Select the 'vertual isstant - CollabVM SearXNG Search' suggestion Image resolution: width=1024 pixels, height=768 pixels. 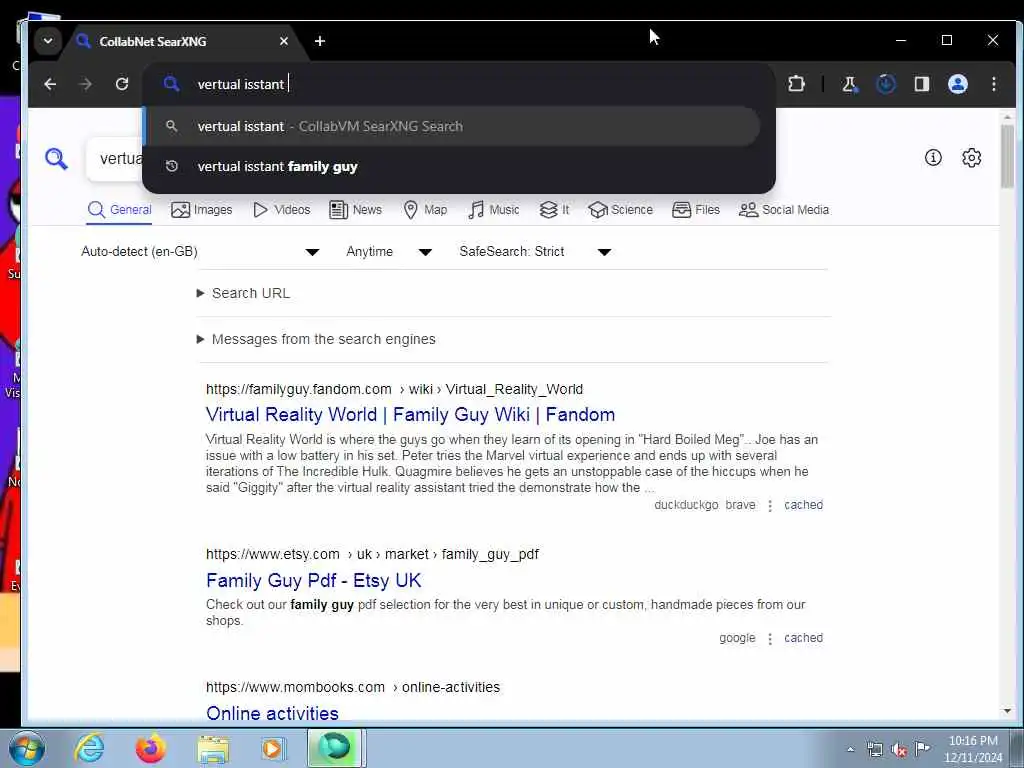(x=451, y=126)
